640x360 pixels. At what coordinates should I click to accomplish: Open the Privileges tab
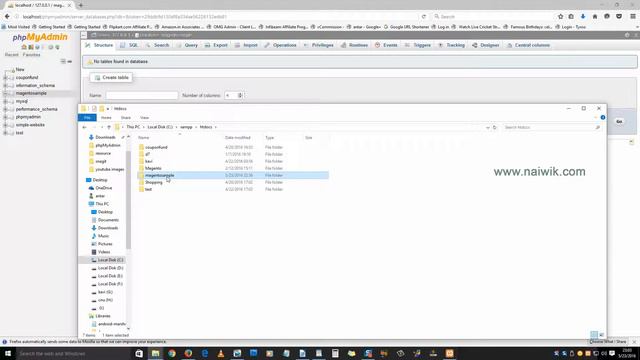(319, 45)
